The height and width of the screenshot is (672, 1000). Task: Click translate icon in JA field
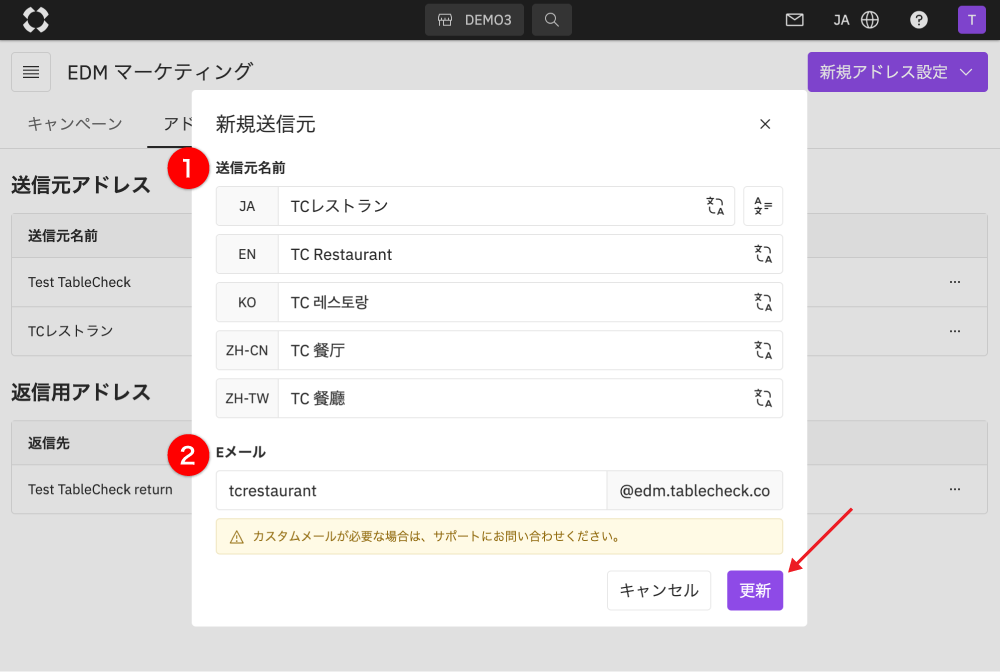pyautogui.click(x=715, y=206)
